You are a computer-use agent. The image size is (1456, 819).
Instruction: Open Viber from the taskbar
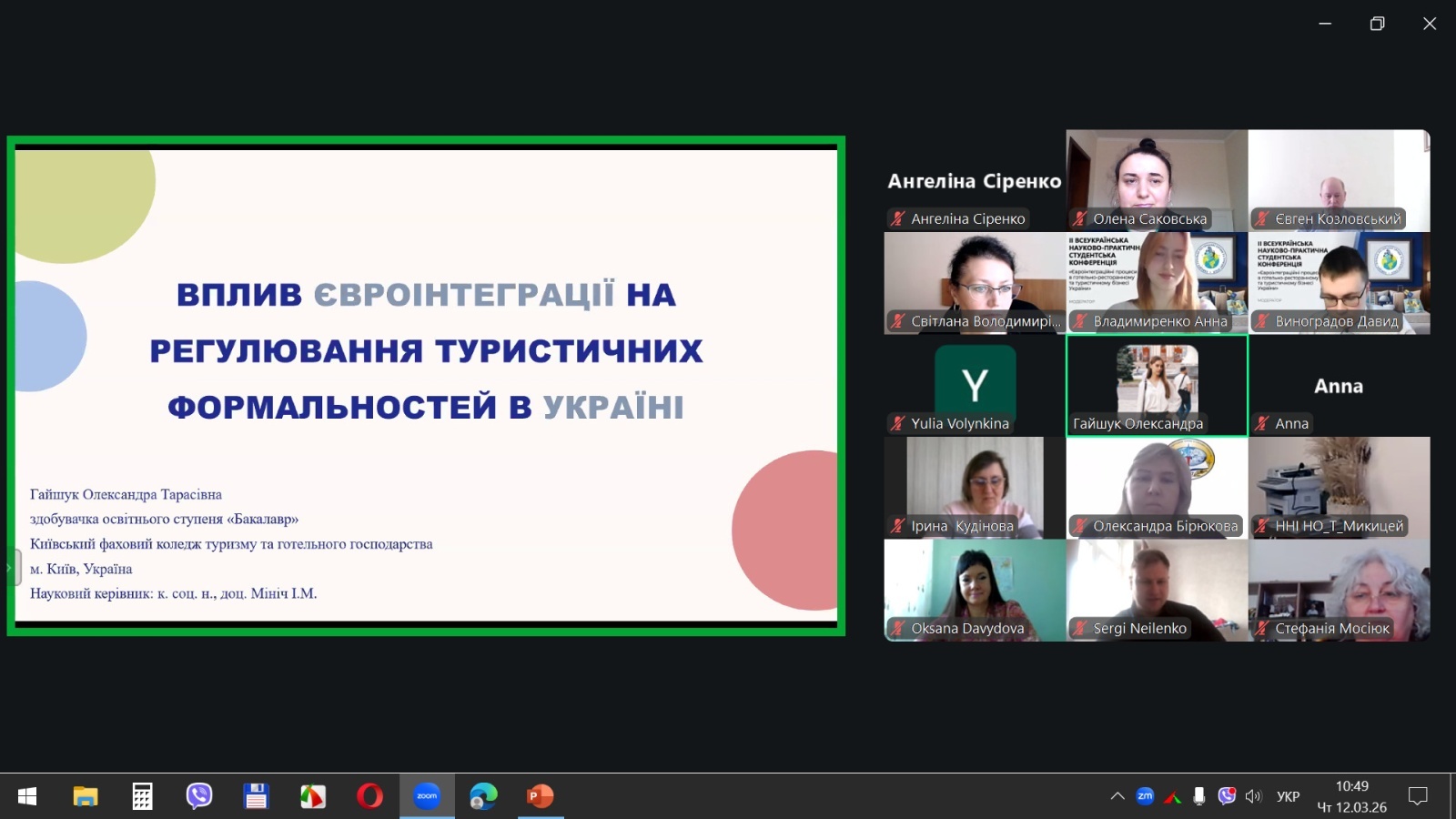coord(199,796)
